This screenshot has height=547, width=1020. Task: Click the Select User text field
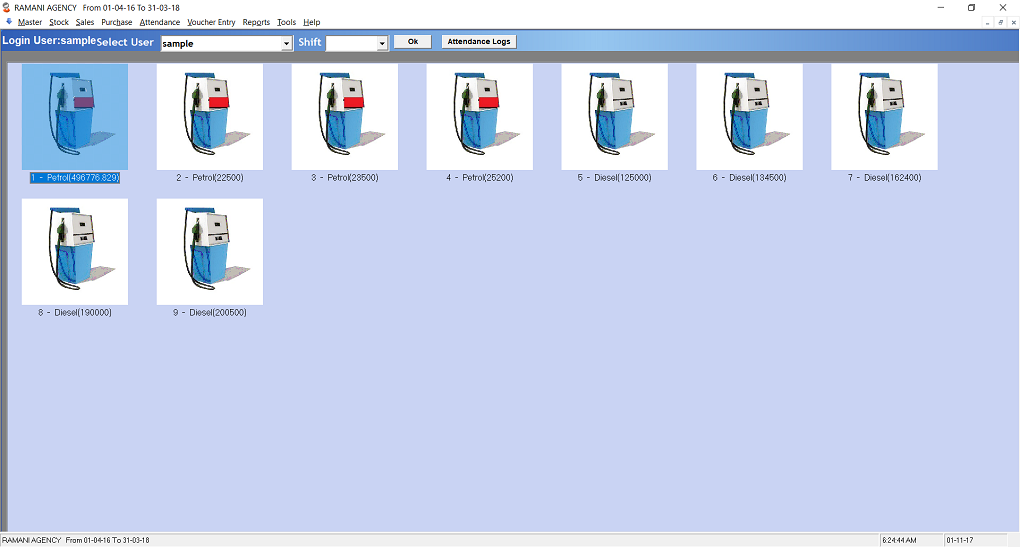220,43
